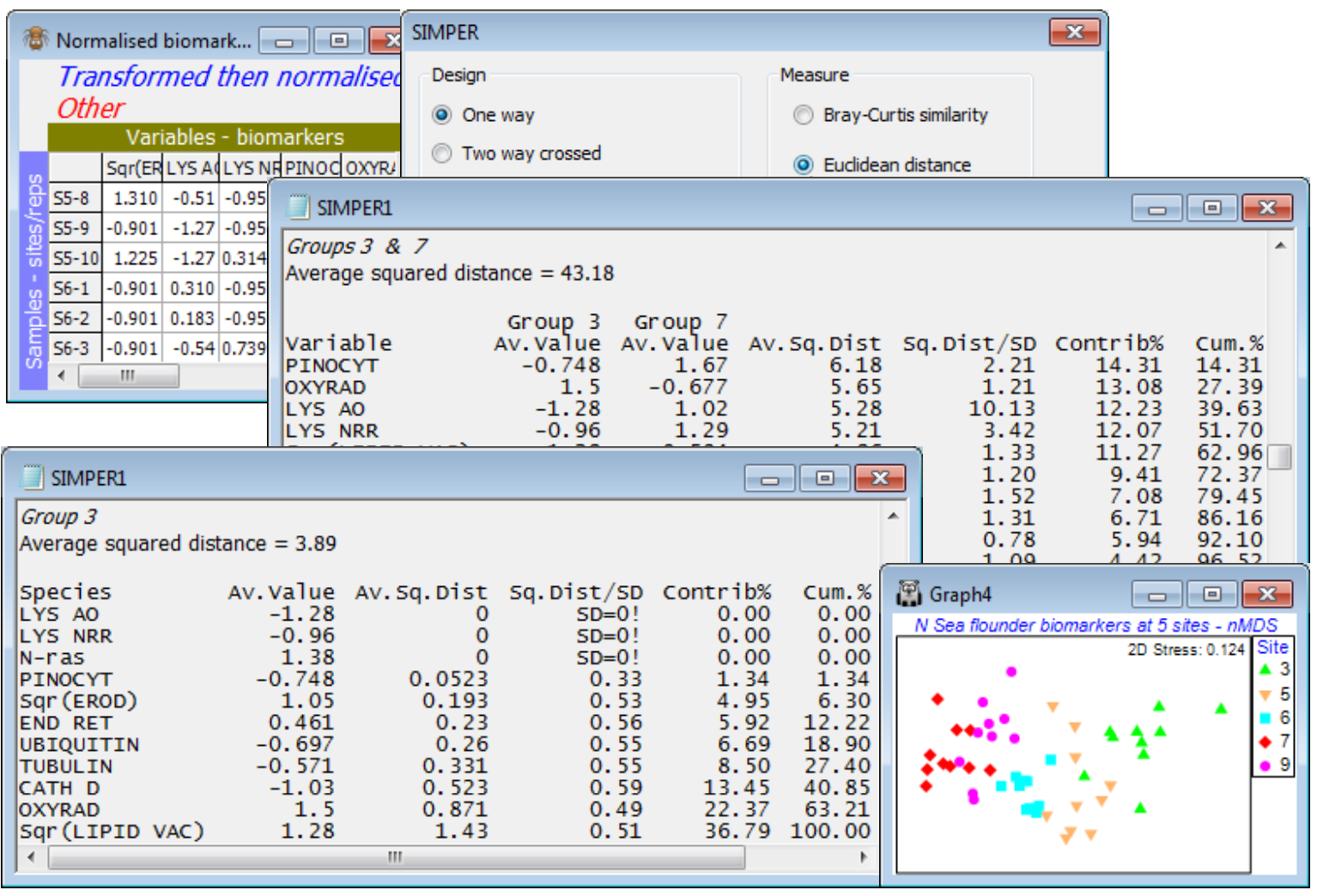Click 'Groups 3 & 7' heading text
Screen dimensions: 1317x896
(356, 246)
